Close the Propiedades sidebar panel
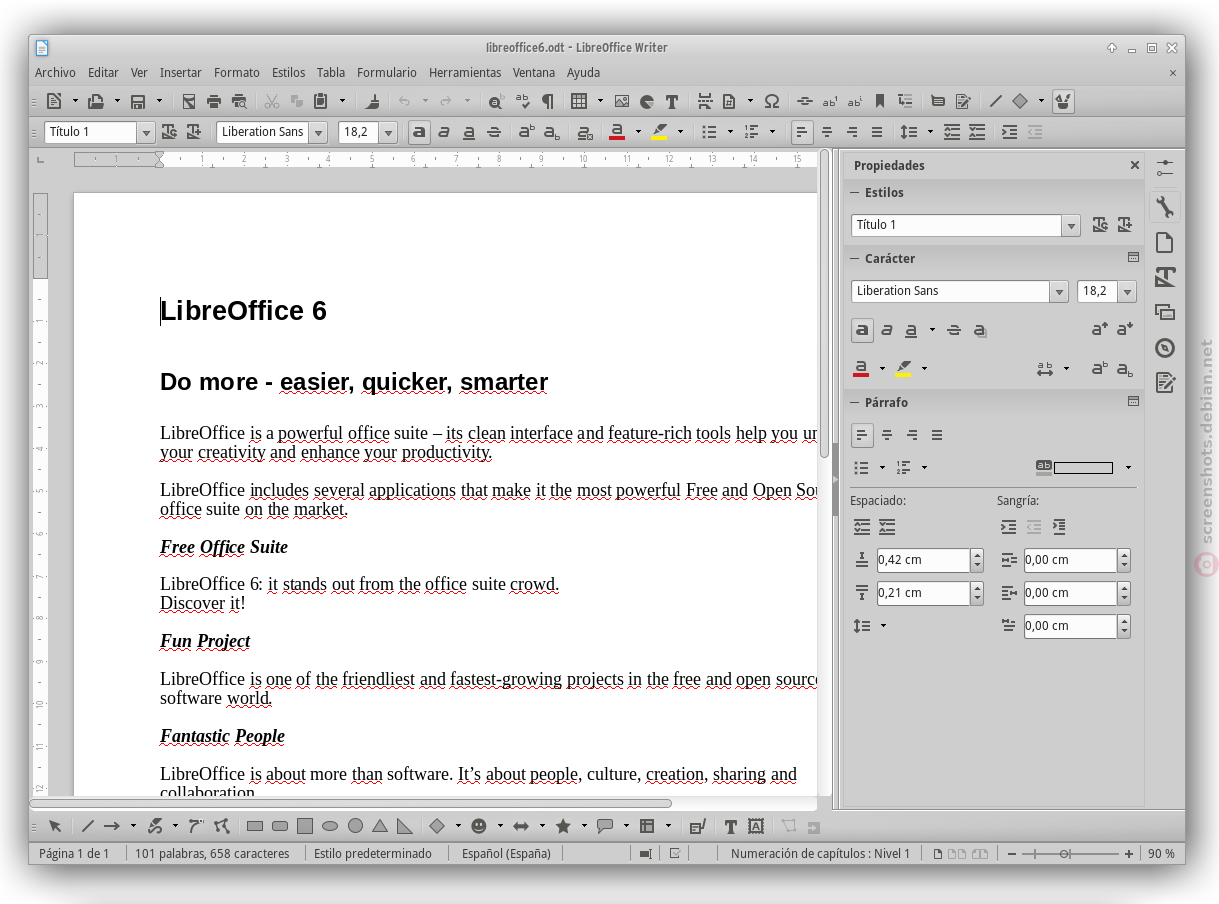This screenshot has width=1219, height=904. coord(1134,166)
